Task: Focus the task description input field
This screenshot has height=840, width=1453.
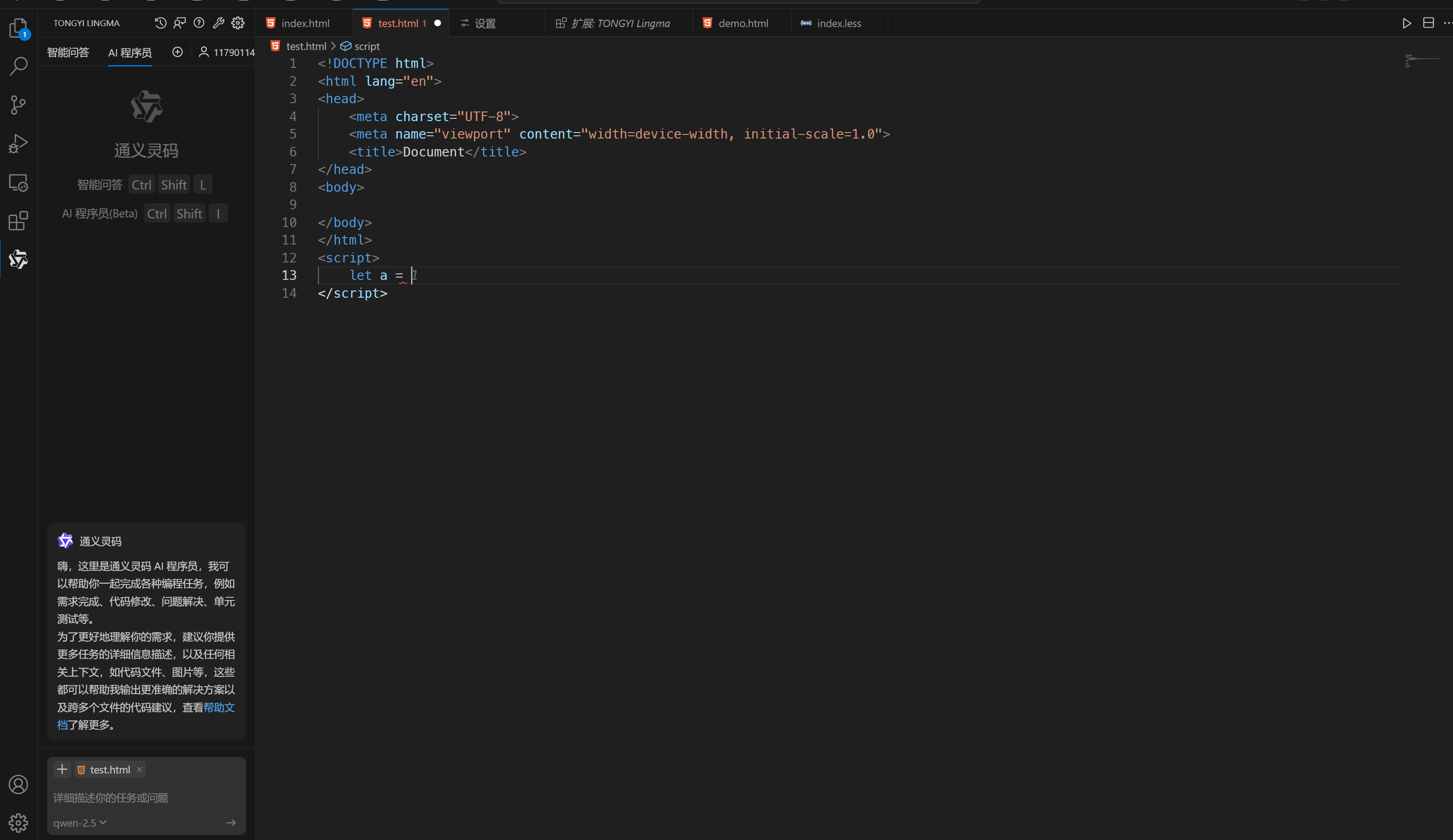Action: 146,798
